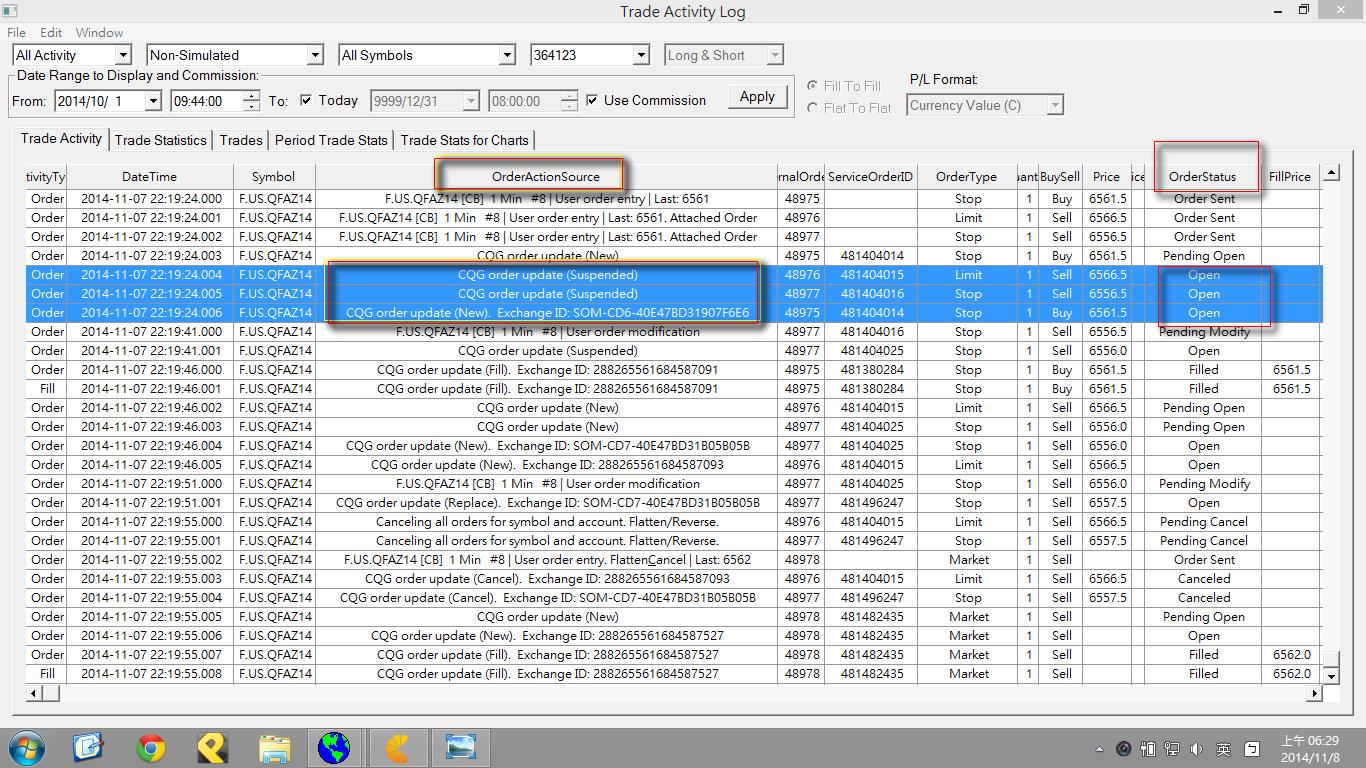Select the row timestamped 22:19:24.000

[x=673, y=199]
